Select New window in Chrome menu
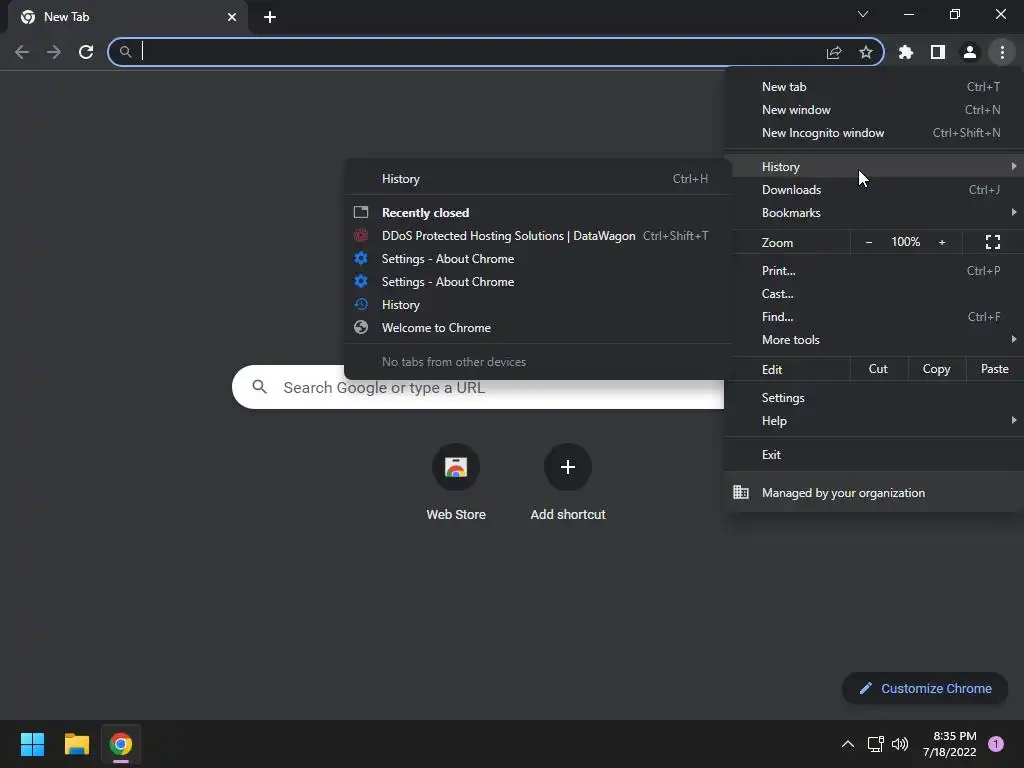The image size is (1024, 768). pos(874,110)
